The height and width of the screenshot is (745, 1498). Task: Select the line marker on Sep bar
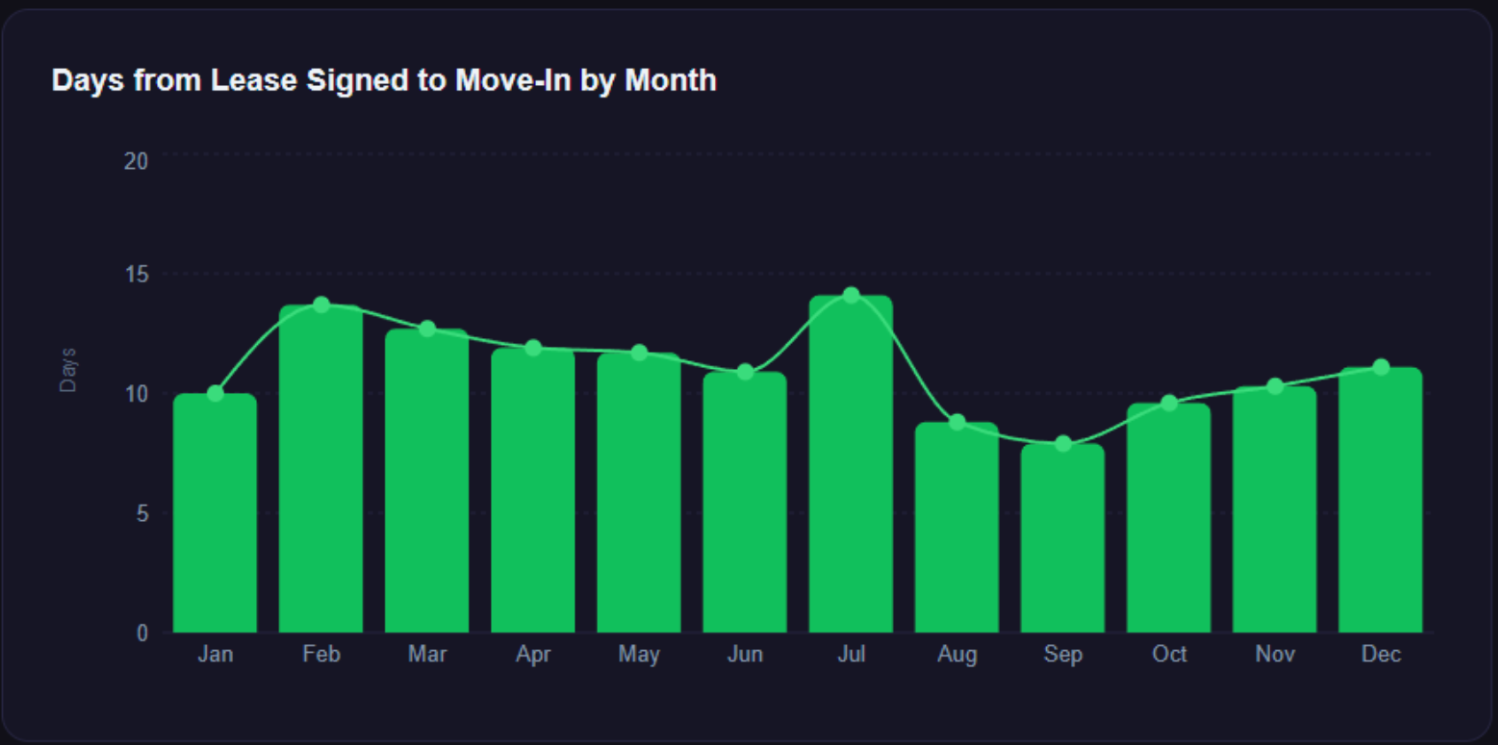(x=1063, y=443)
